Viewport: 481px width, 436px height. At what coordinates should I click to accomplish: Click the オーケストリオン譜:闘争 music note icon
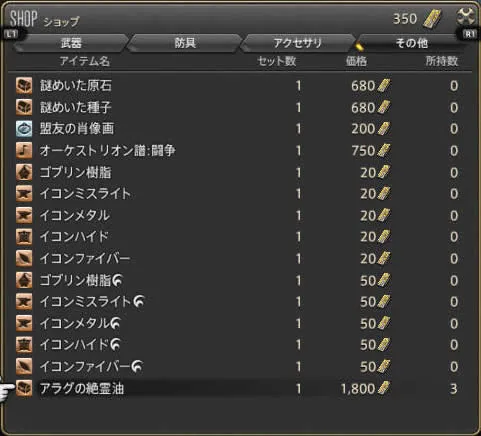click(x=24, y=150)
